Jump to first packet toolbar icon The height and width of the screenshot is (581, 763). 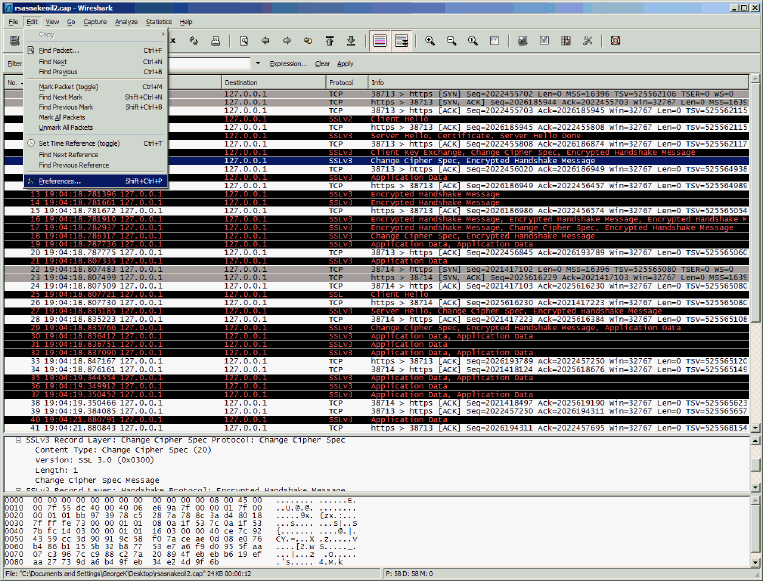[329, 41]
